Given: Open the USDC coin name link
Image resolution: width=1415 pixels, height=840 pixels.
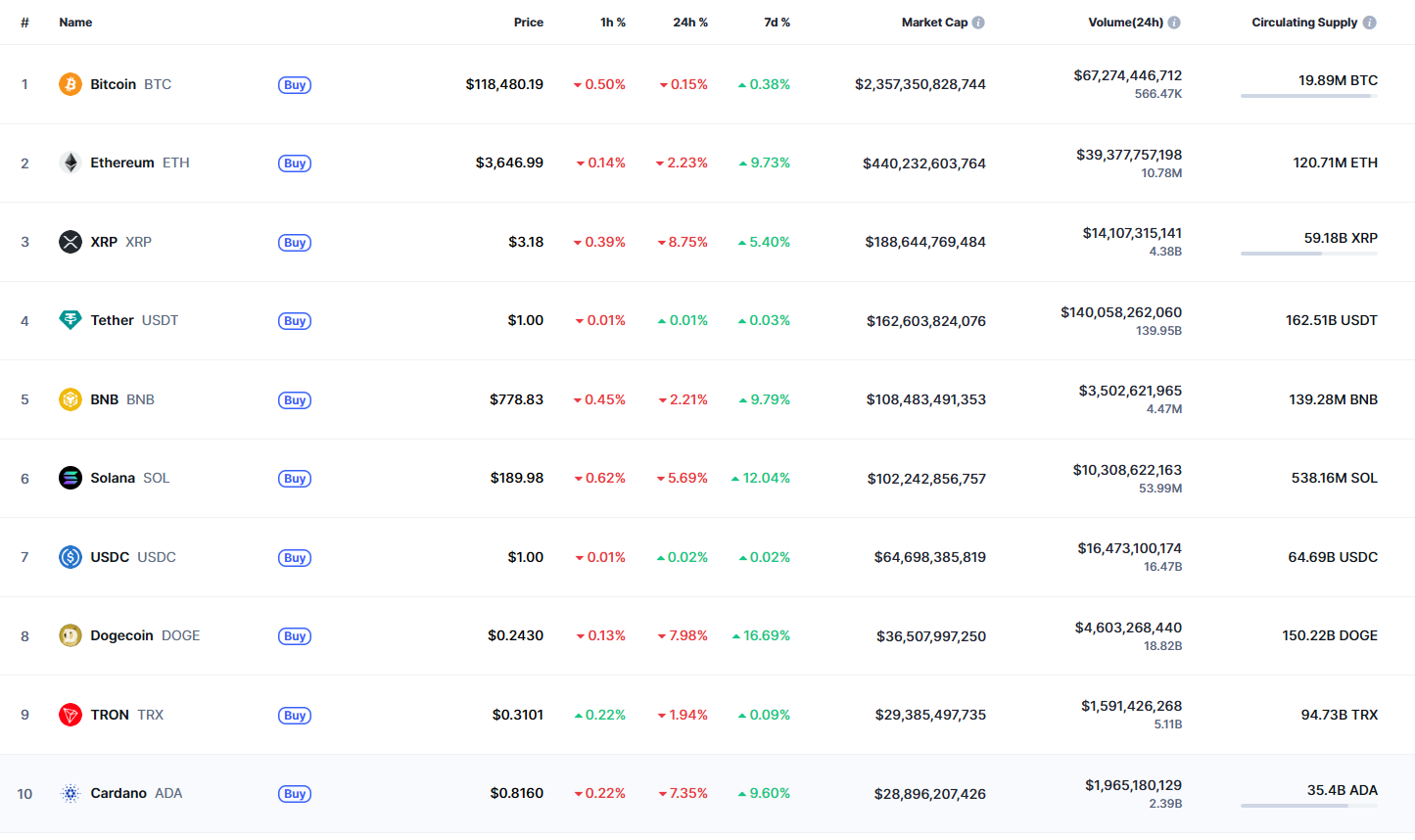Looking at the screenshot, I should 133,557.
